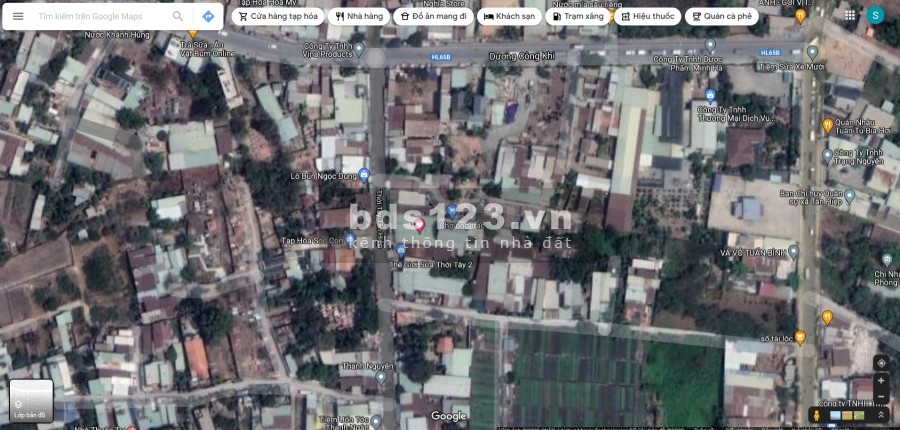Click the 'Thanh Nguyên' place marker
The width and height of the screenshot is (900, 430).
pos(381,377)
